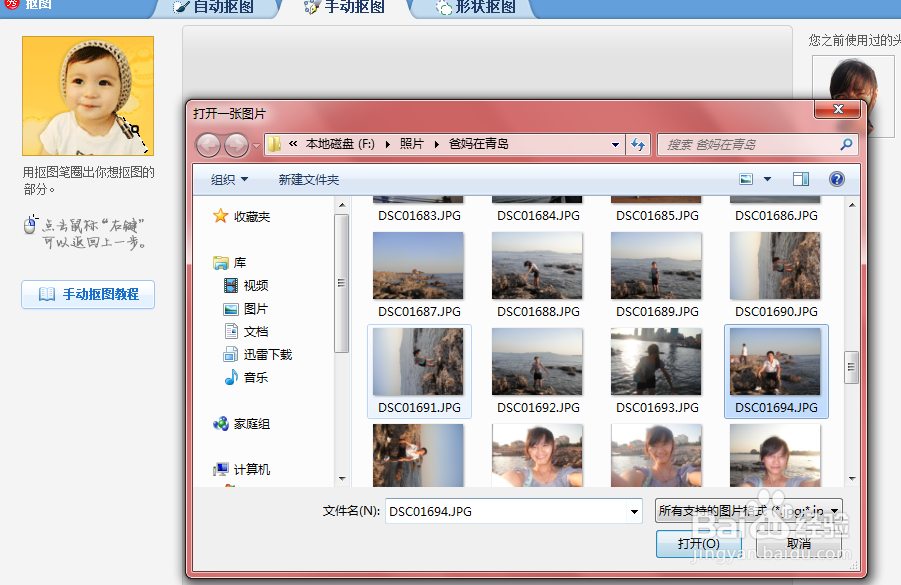Click 新建文件夹 button
Screen dimensions: 901x585
(309, 180)
